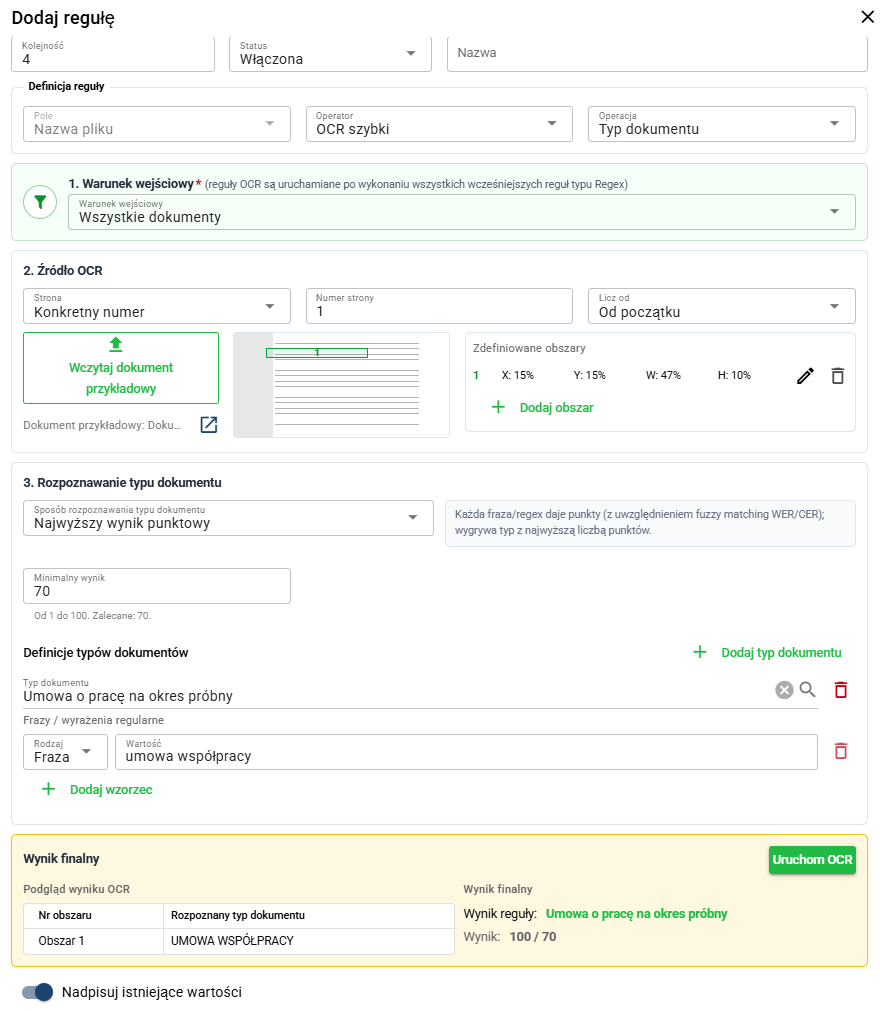Clear the document type field with X icon

click(784, 691)
